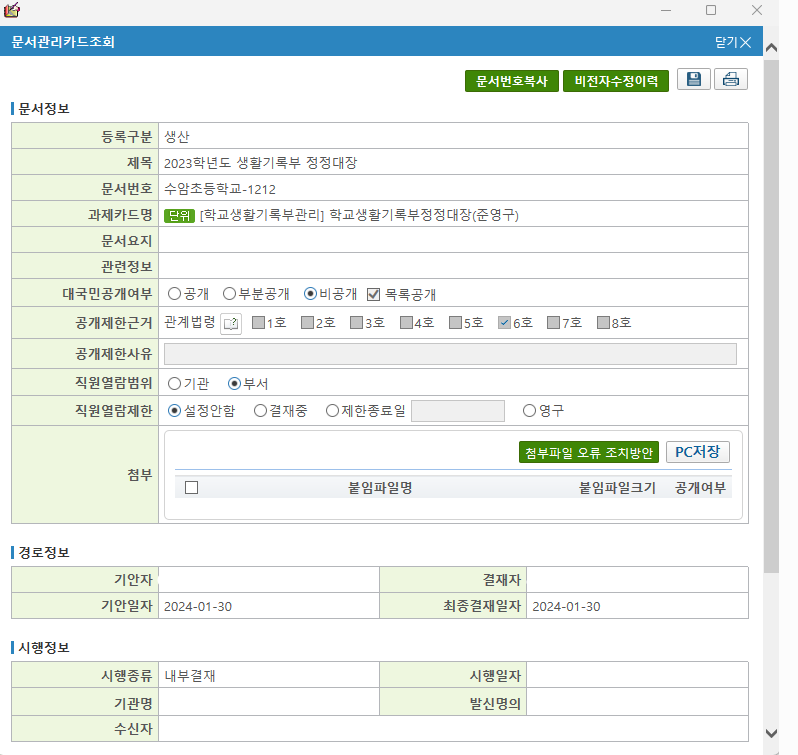Click the printer icon button
This screenshot has width=798, height=755.
(x=731, y=81)
